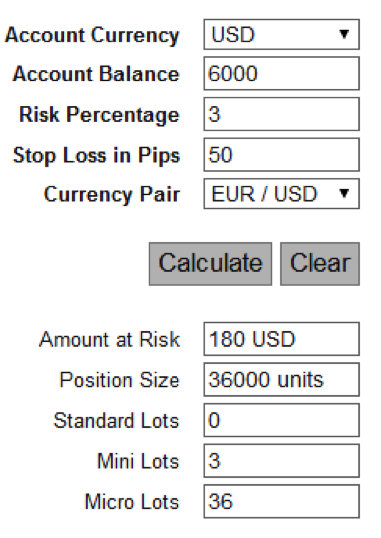Focus the Stop Loss in Pips field
381x538 pixels.
pyautogui.click(x=281, y=154)
